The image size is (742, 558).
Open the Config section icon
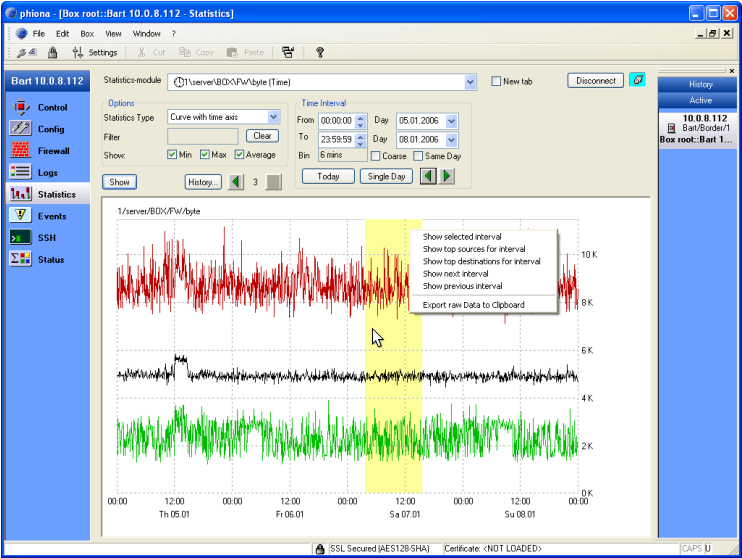(20, 129)
